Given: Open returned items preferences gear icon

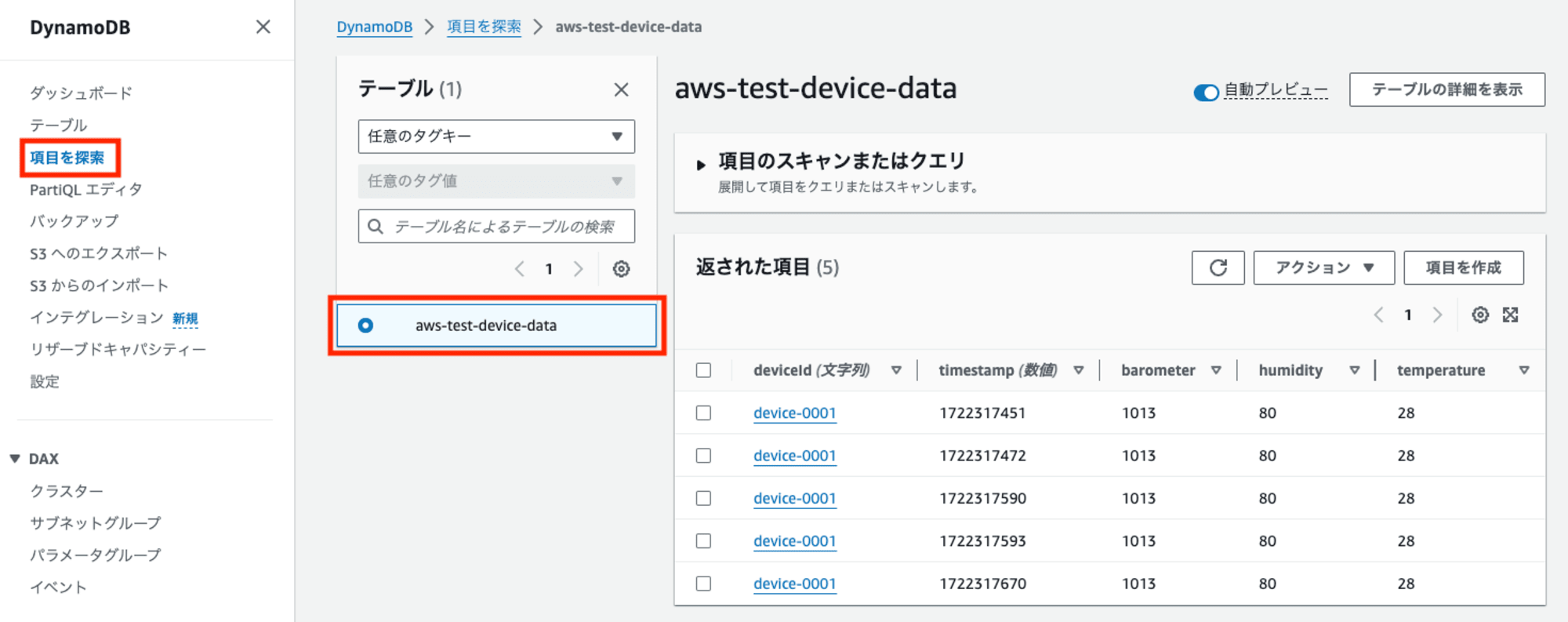Looking at the screenshot, I should click(1479, 315).
